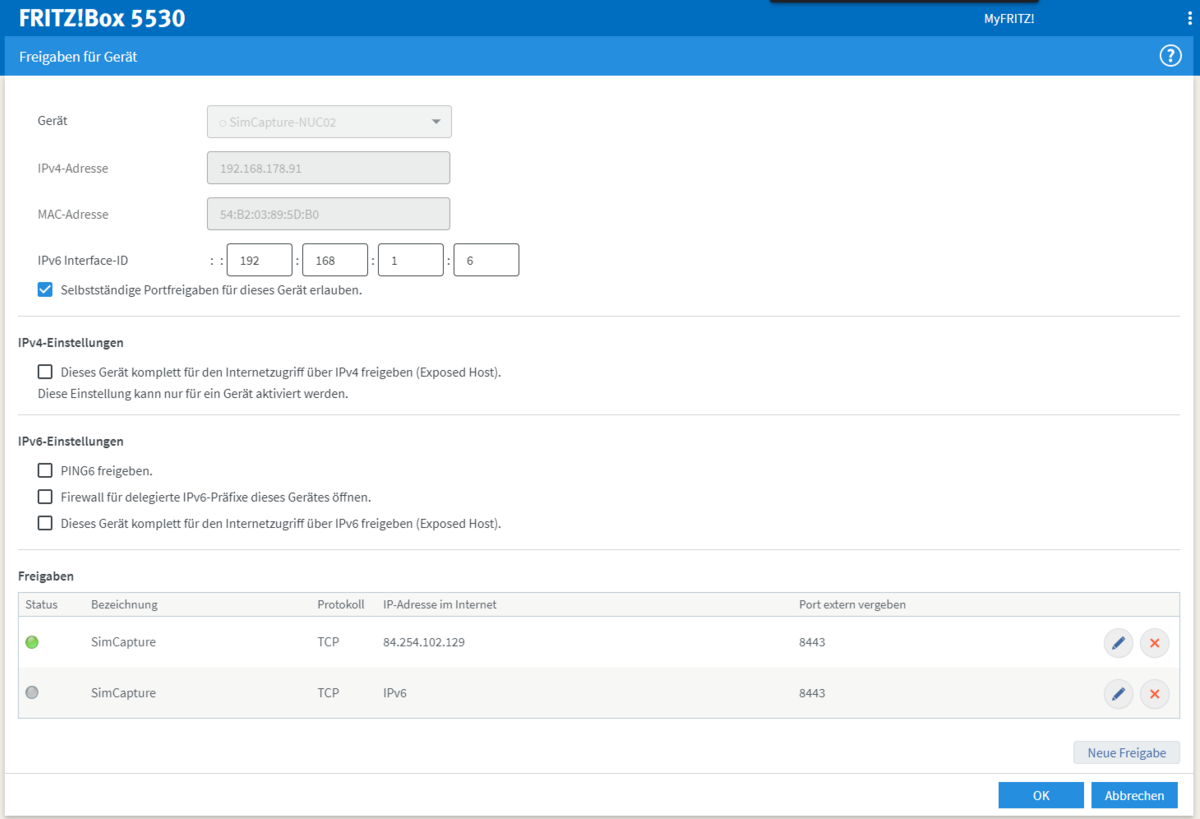Edit the SimCapture IPv4 port sharing
The height and width of the screenshot is (819, 1200).
(1118, 643)
